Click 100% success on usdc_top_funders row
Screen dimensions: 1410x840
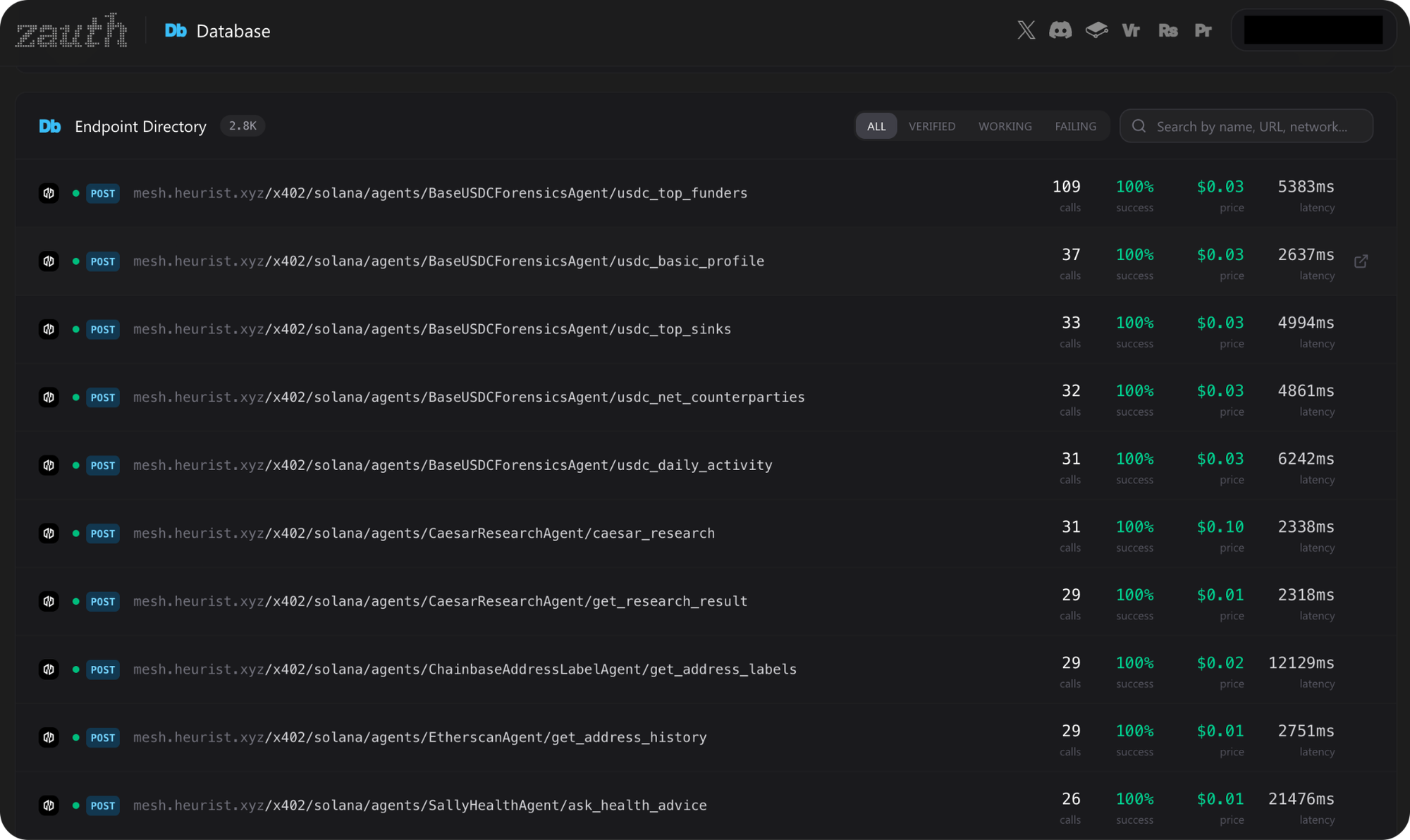pos(1135,187)
